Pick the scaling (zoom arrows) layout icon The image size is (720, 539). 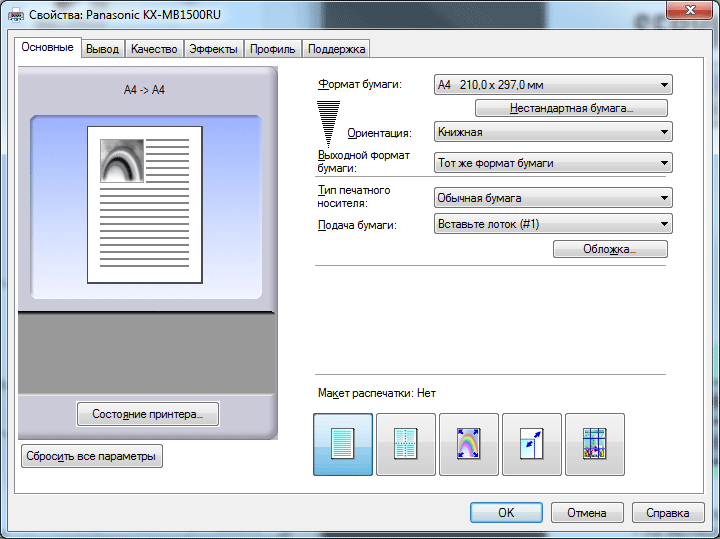532,444
